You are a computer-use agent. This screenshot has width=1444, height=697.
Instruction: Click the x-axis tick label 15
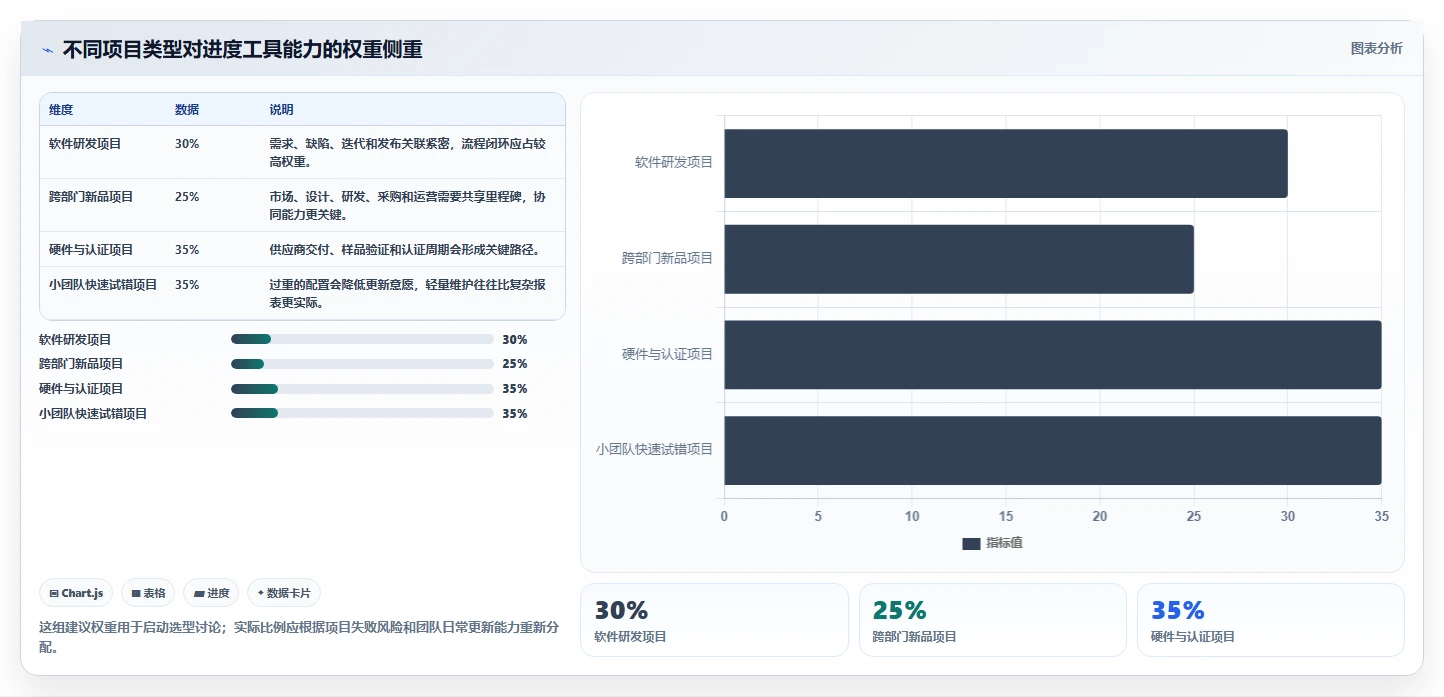coord(1006,516)
